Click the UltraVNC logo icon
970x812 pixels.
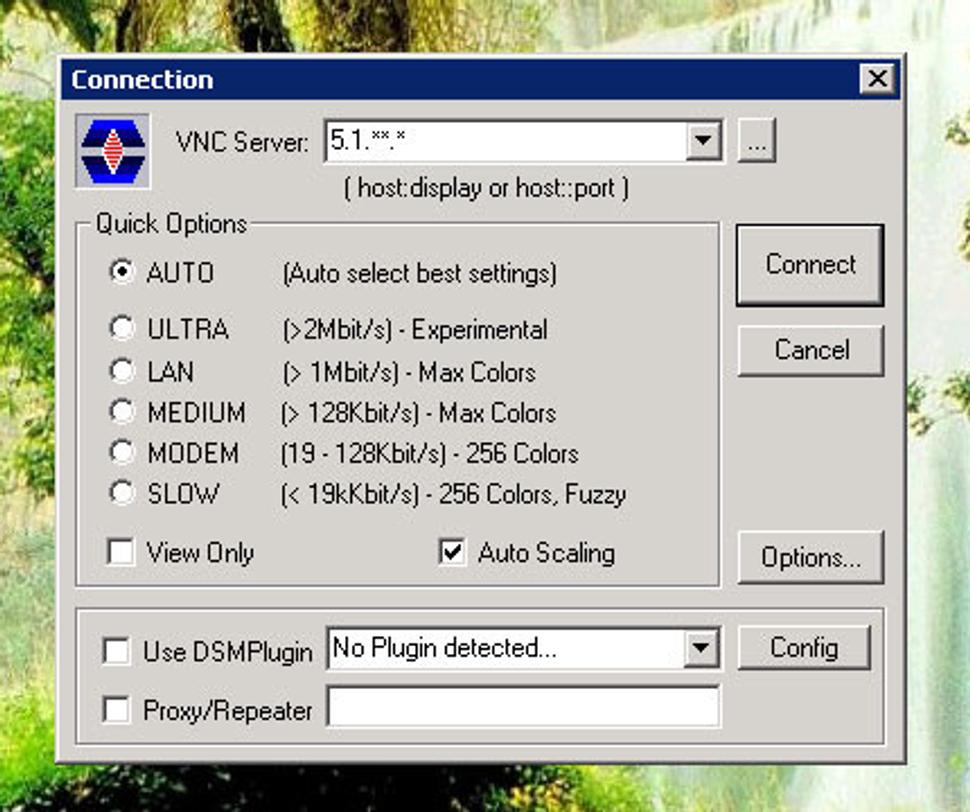113,151
